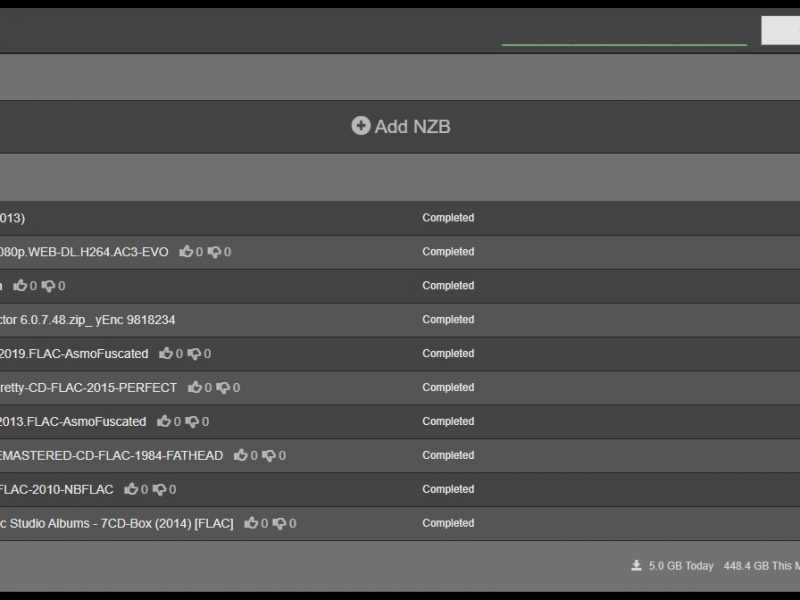800x600 pixels.
Task: Click the Add NZB button
Action: click(400, 126)
